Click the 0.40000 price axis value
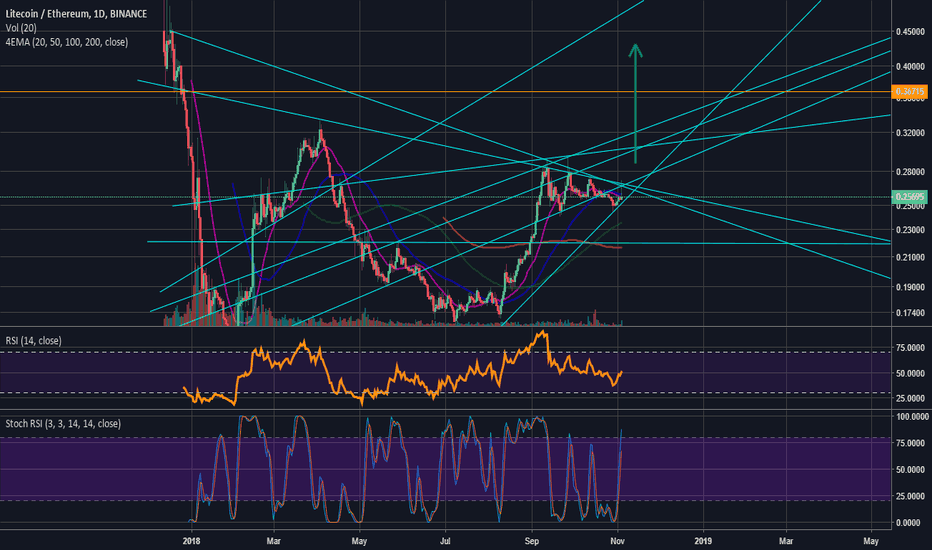932x550 pixels. click(x=910, y=67)
